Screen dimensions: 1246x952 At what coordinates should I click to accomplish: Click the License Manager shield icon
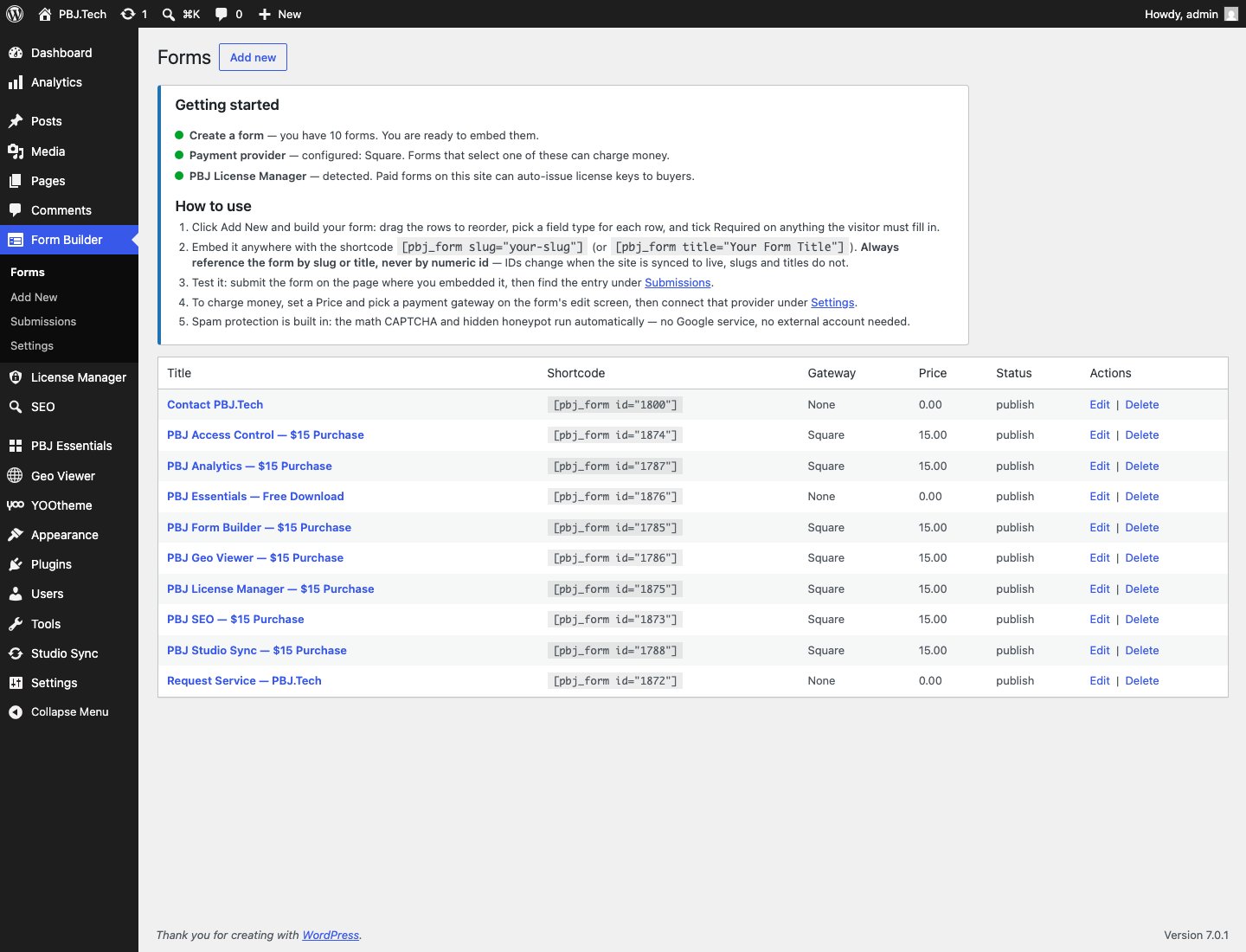click(x=16, y=377)
